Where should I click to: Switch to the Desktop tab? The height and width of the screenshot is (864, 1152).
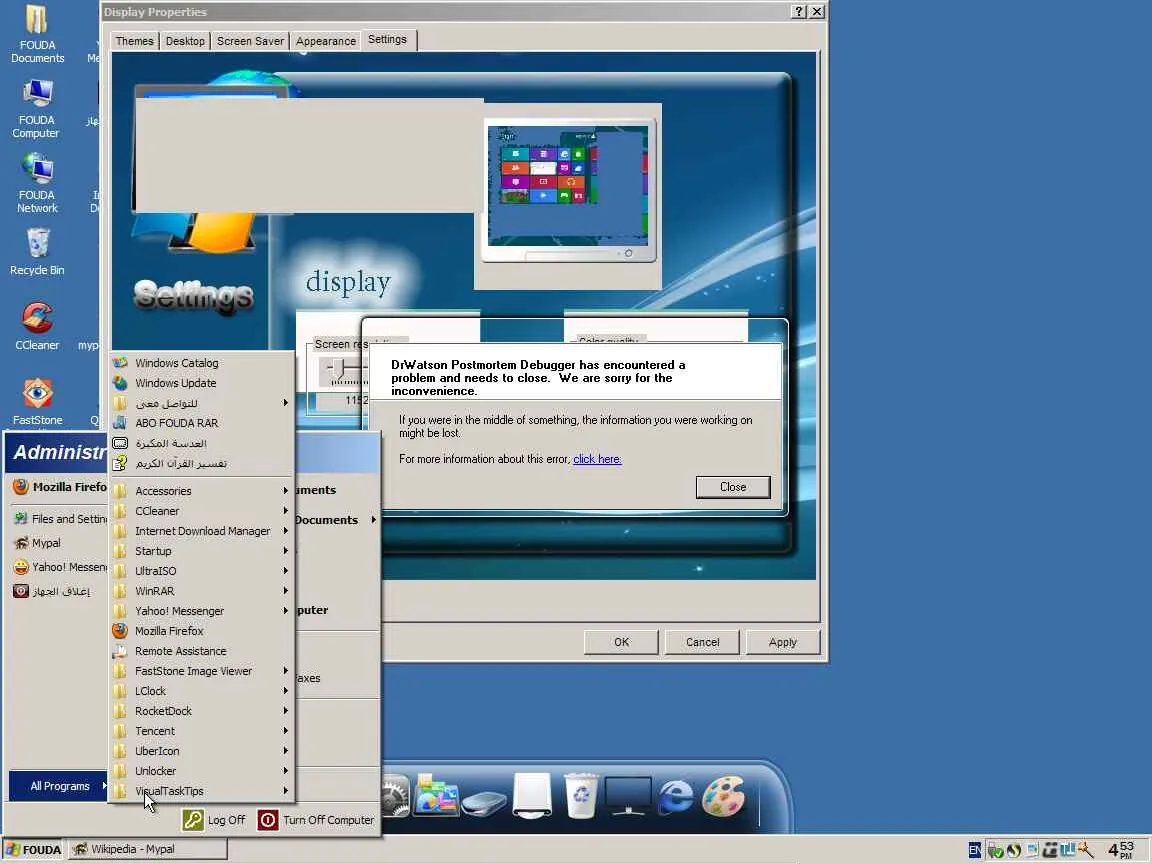[185, 41]
